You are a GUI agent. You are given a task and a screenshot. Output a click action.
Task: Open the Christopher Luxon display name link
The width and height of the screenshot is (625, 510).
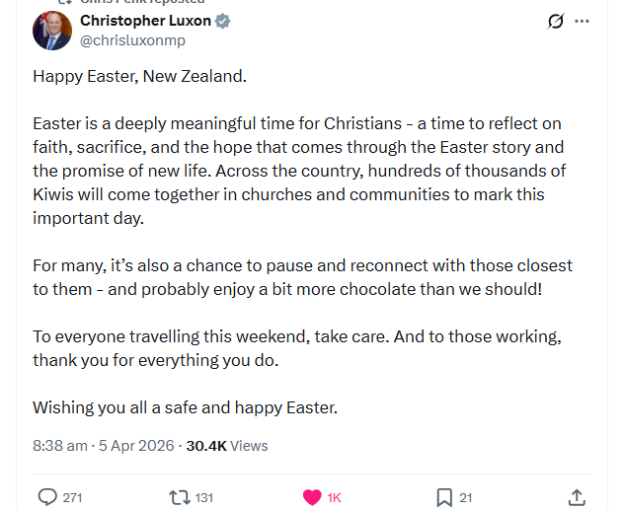pos(145,21)
